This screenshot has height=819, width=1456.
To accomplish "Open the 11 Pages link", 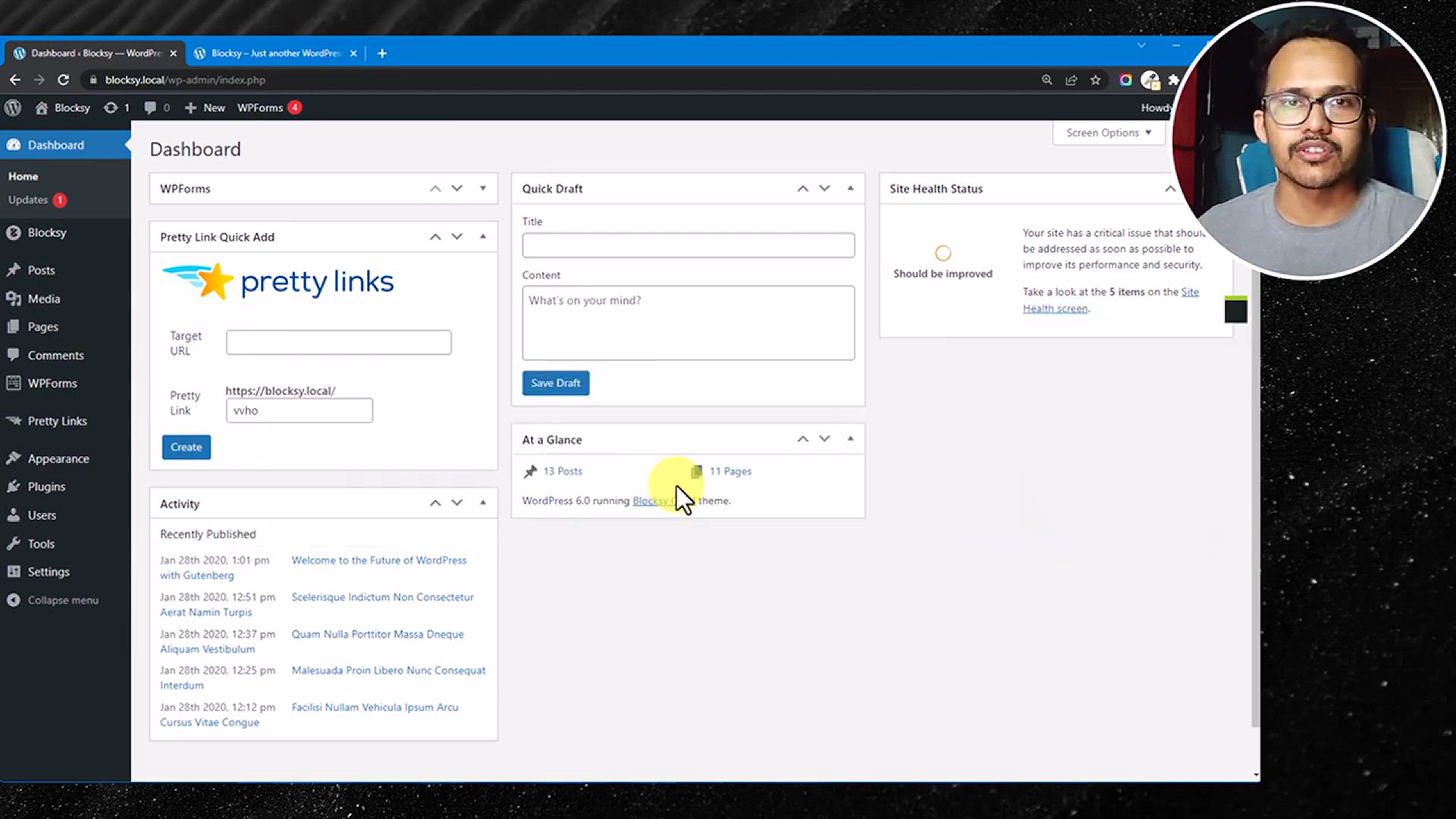I will pyautogui.click(x=730, y=471).
